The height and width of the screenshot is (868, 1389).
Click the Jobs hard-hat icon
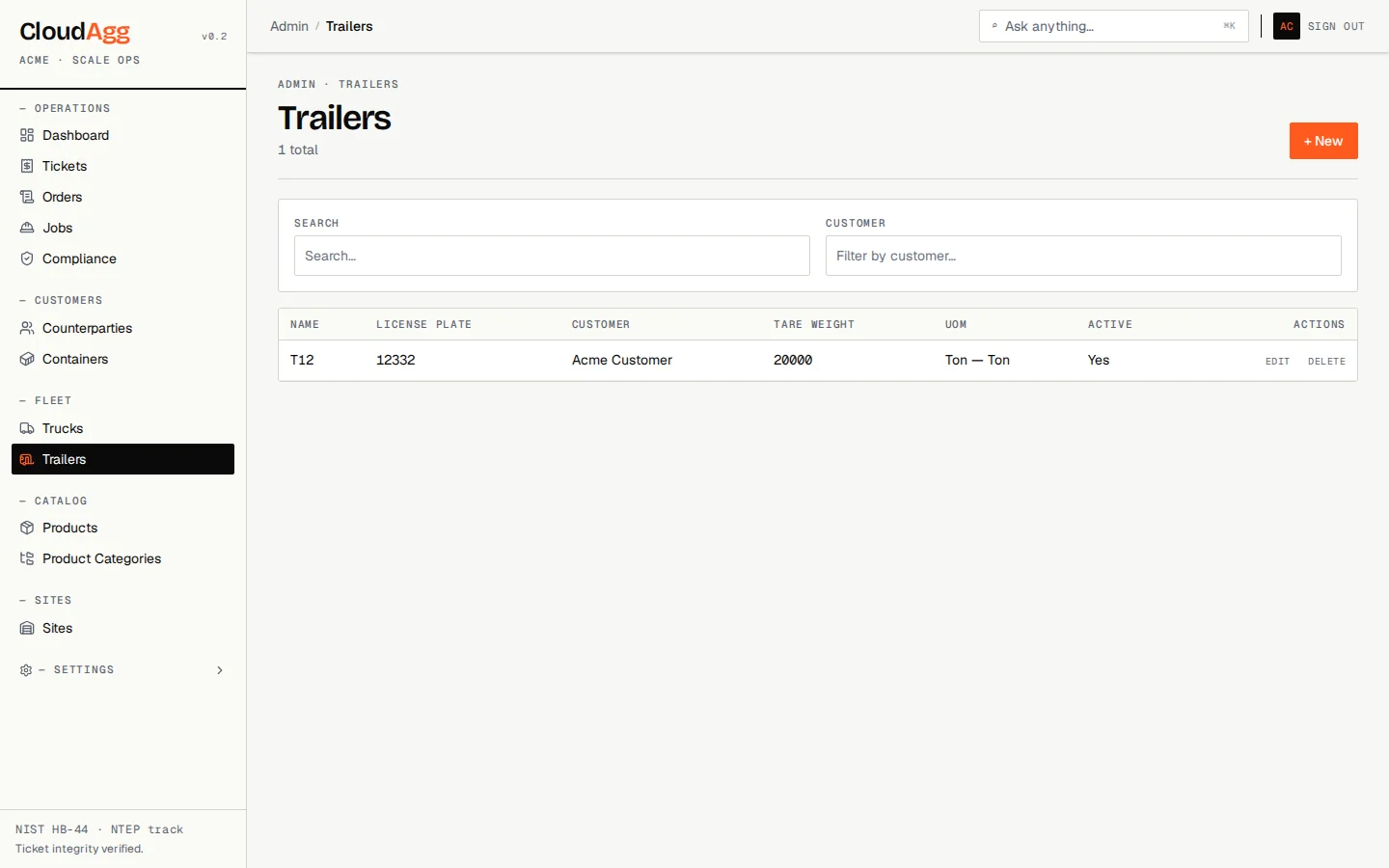(x=27, y=228)
